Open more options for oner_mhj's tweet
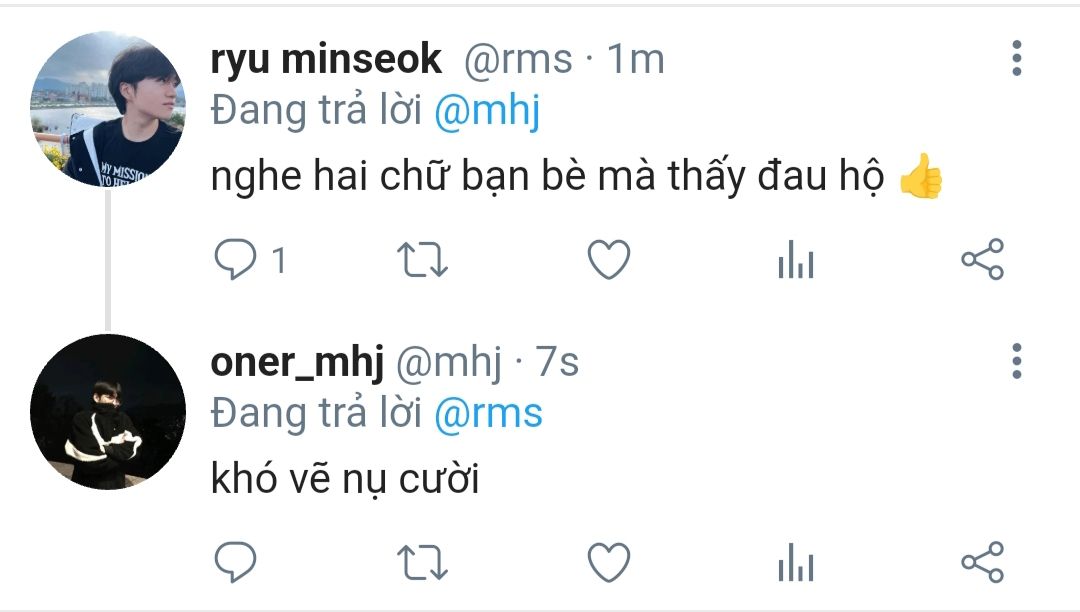Screen dimensions: 1080x612 1017,360
